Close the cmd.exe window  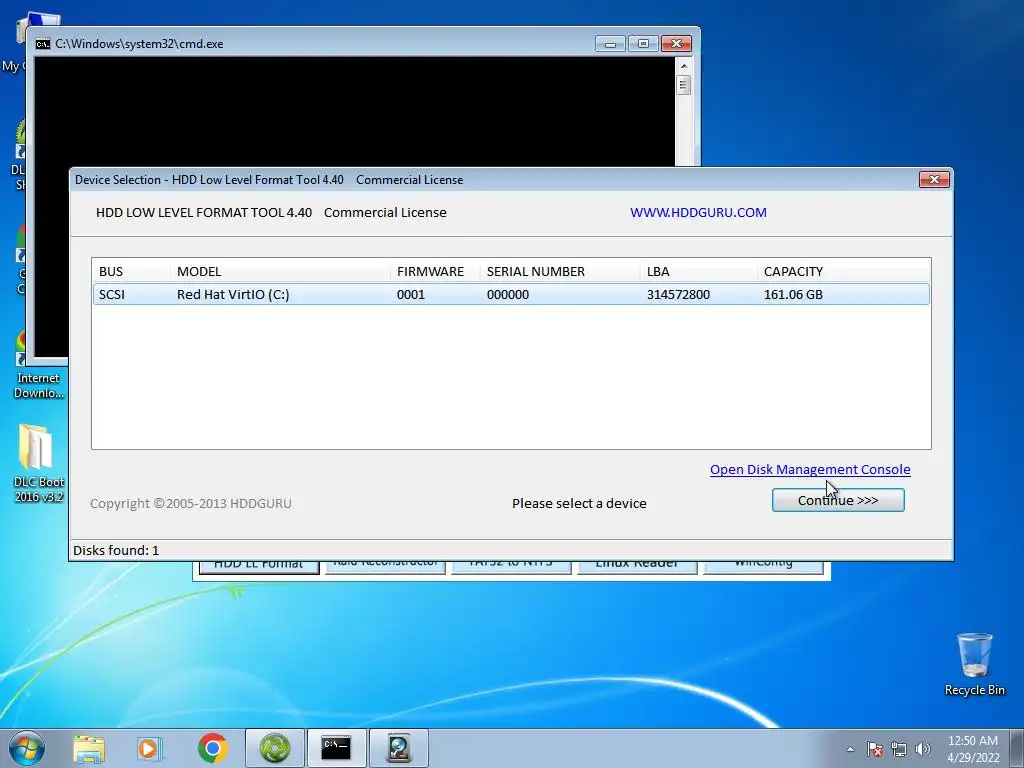pyautogui.click(x=677, y=44)
